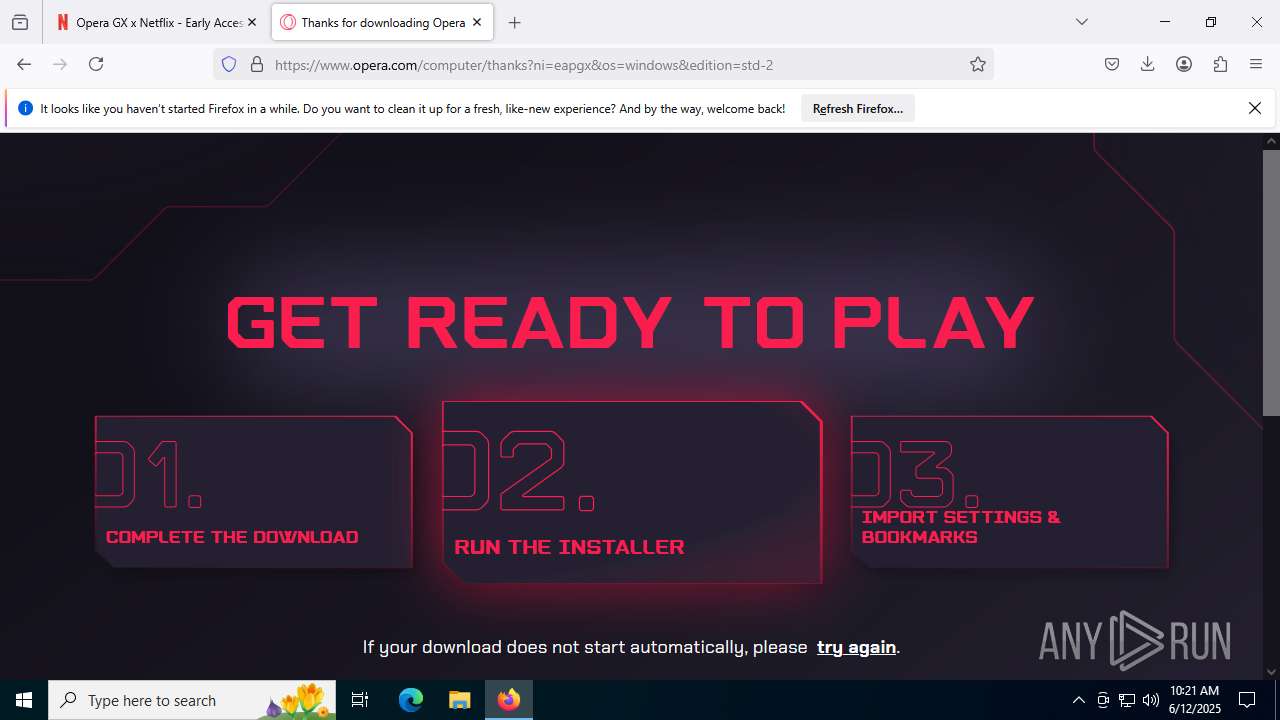Click the taskbar search box

192,700
